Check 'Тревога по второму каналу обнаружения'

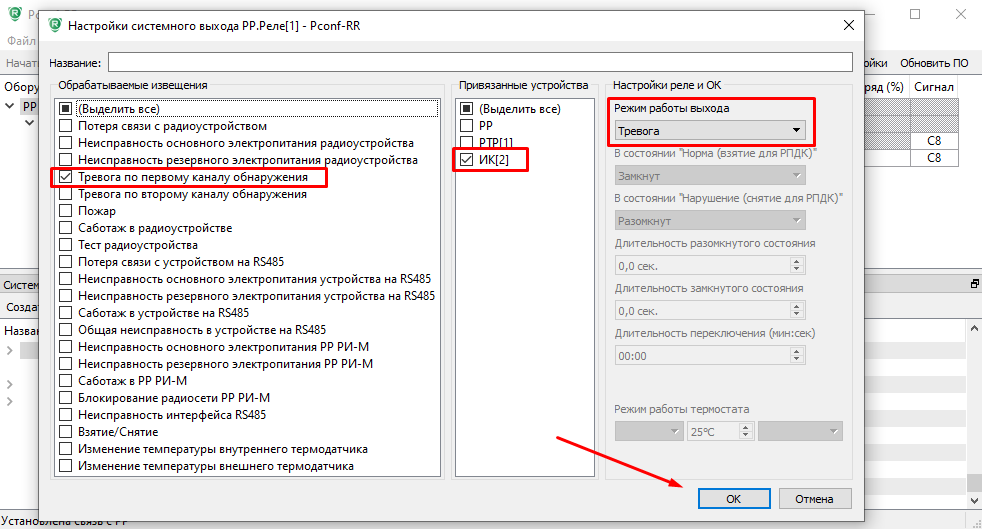point(66,194)
